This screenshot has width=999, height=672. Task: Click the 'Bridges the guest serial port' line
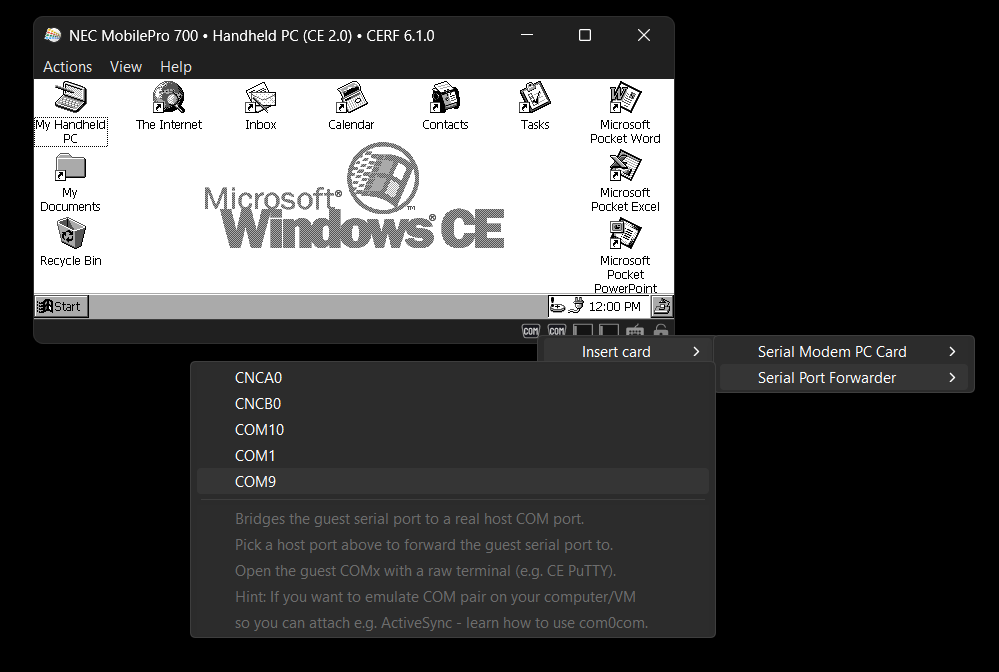pyautogui.click(x=409, y=519)
